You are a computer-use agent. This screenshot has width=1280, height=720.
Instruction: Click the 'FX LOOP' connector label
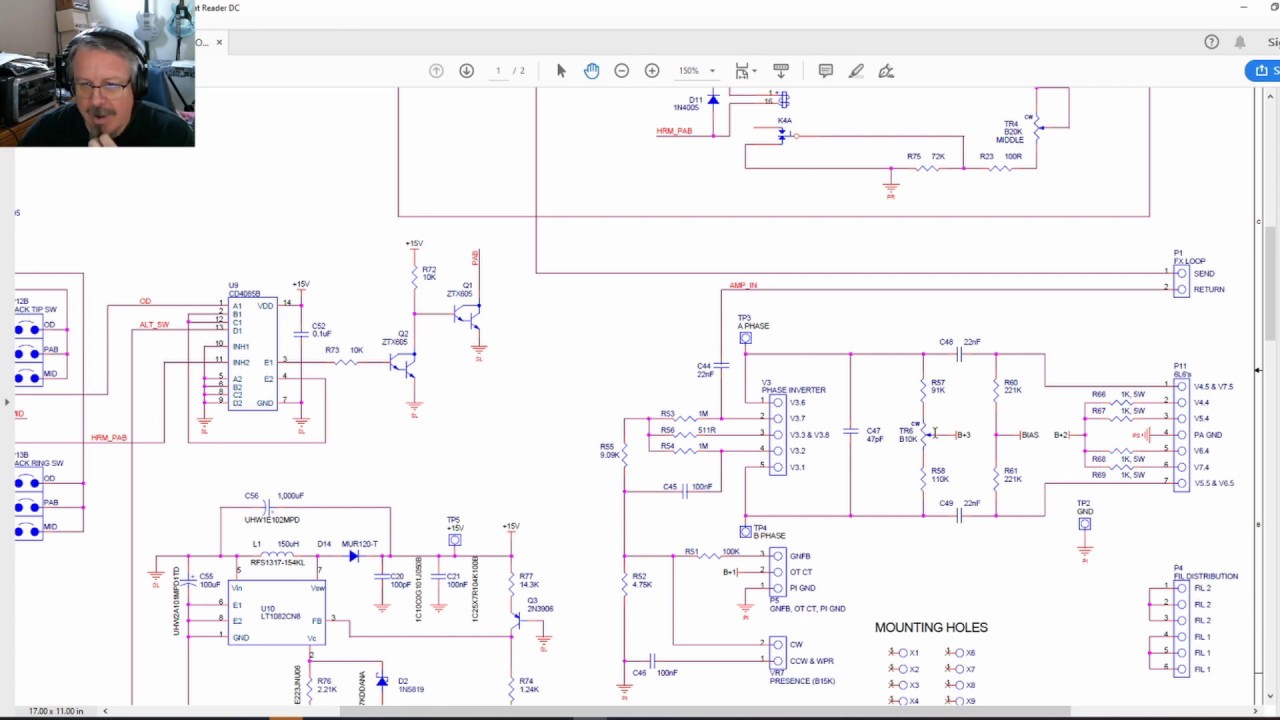[1190, 261]
